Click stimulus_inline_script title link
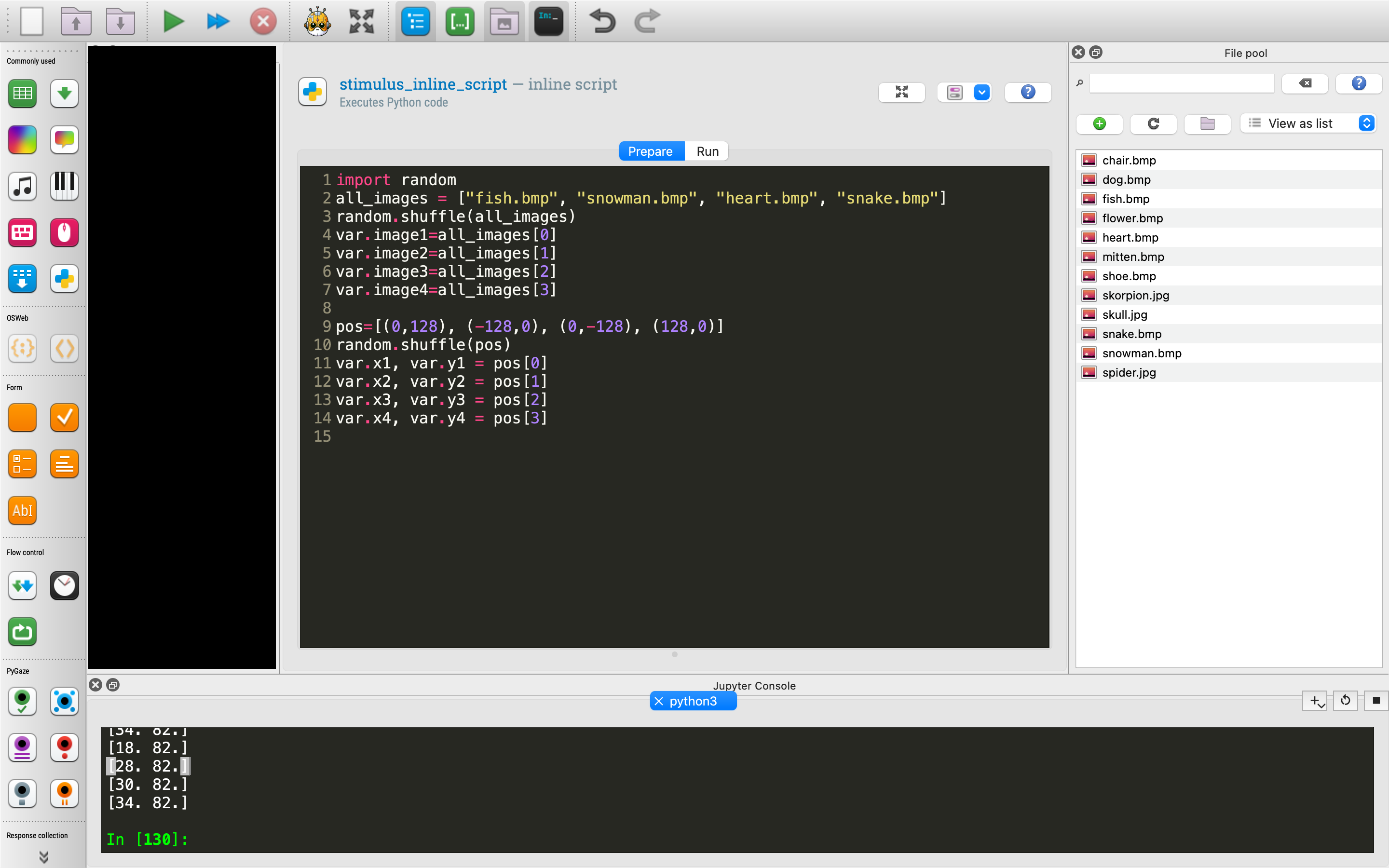The height and width of the screenshot is (868, 1389). (x=423, y=84)
